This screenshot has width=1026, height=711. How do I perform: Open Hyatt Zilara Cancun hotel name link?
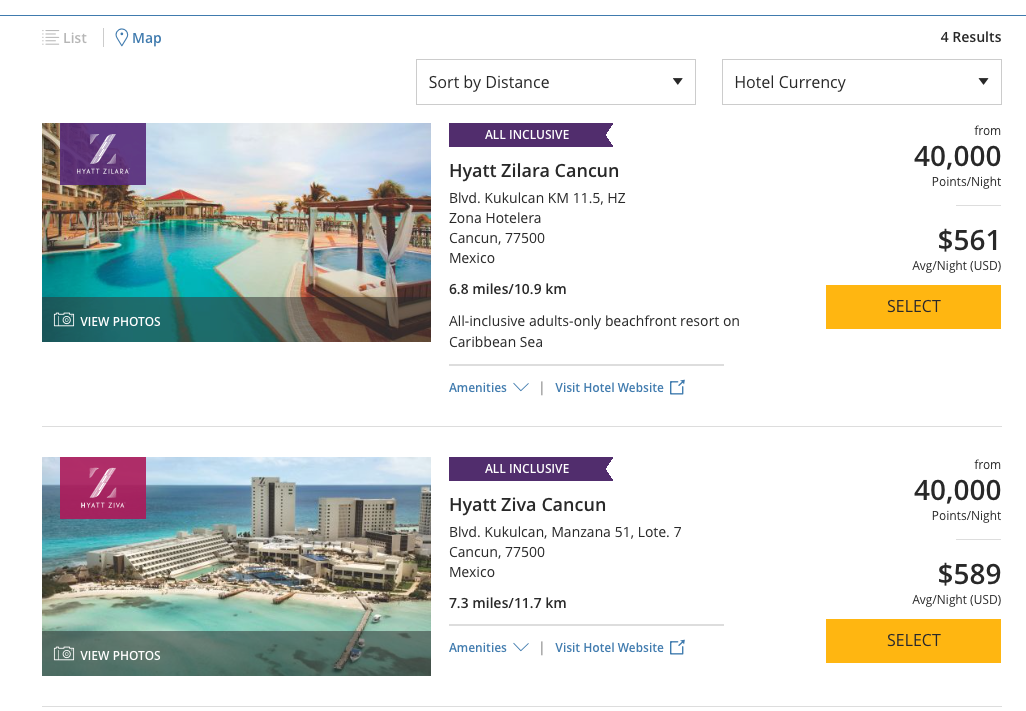(534, 171)
